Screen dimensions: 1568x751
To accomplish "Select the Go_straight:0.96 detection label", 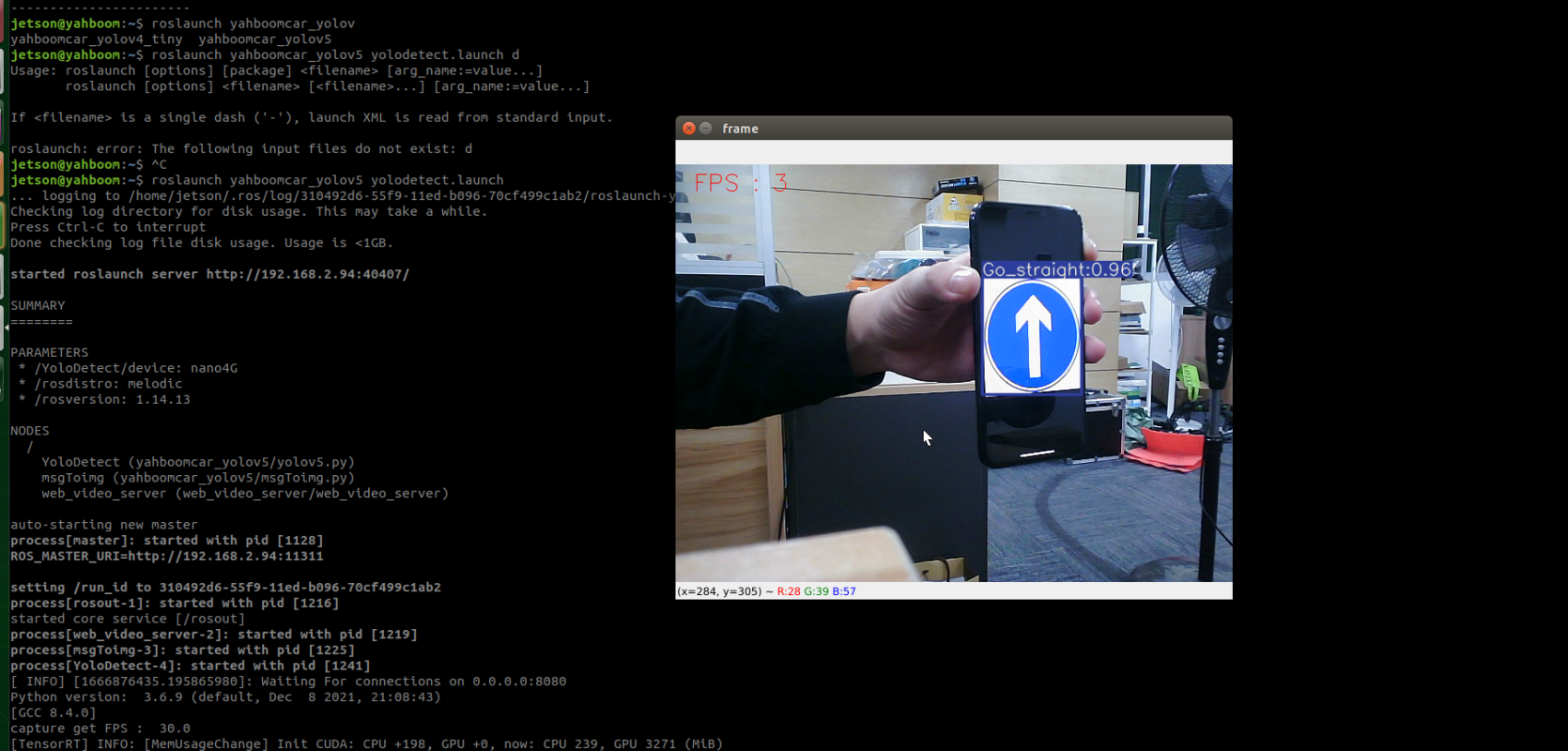I will click(1057, 269).
